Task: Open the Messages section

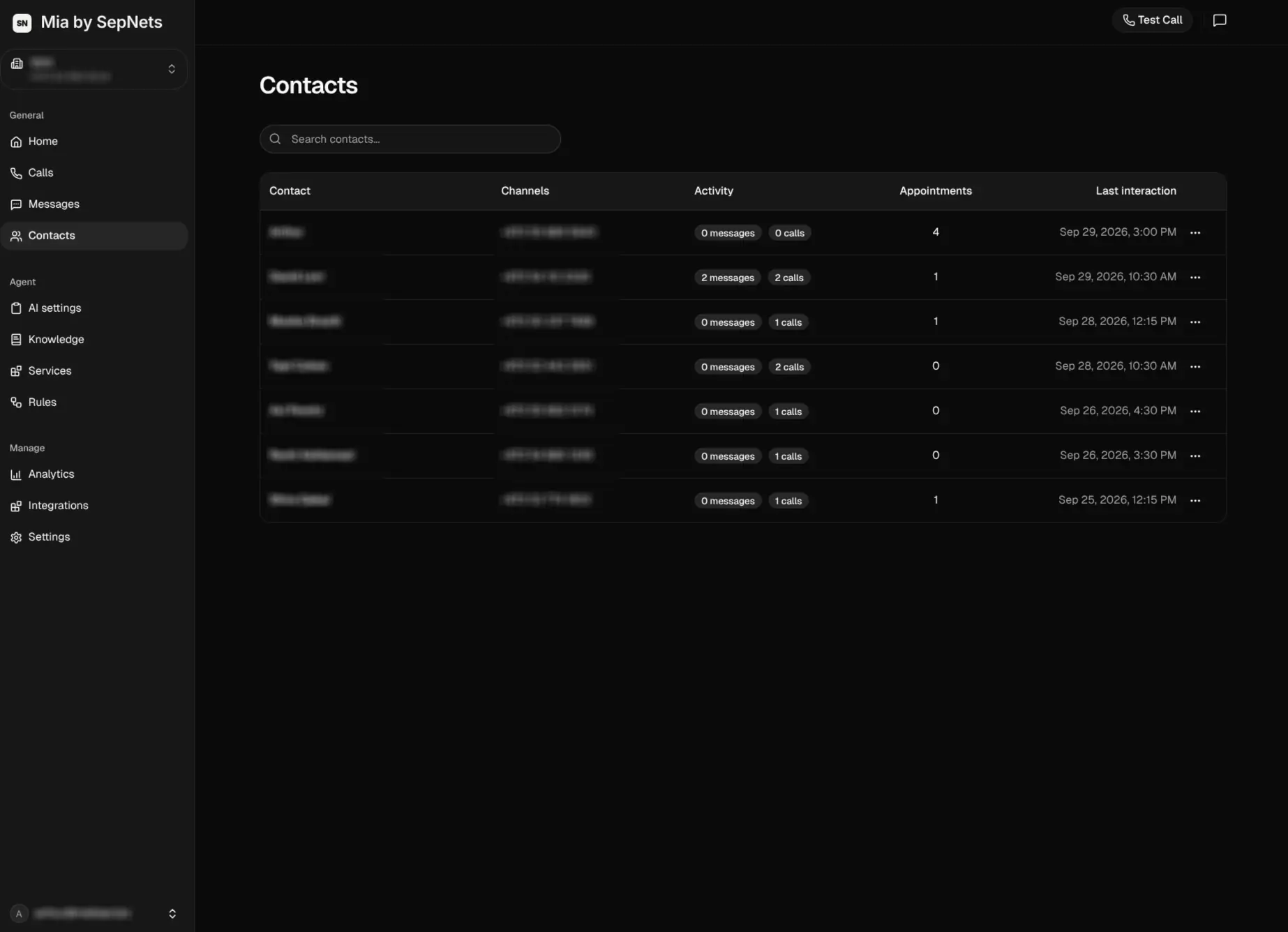Action: 94,204
